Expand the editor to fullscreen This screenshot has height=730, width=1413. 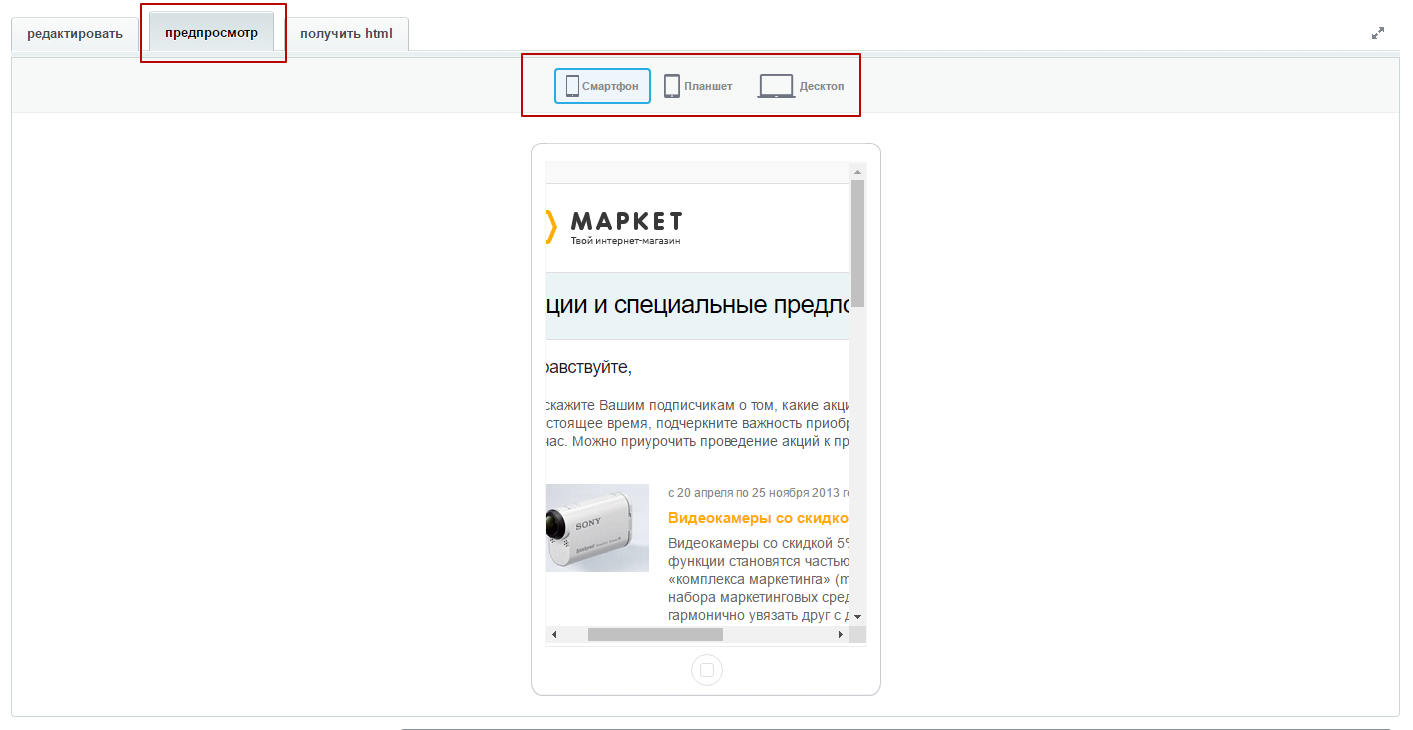(1378, 33)
